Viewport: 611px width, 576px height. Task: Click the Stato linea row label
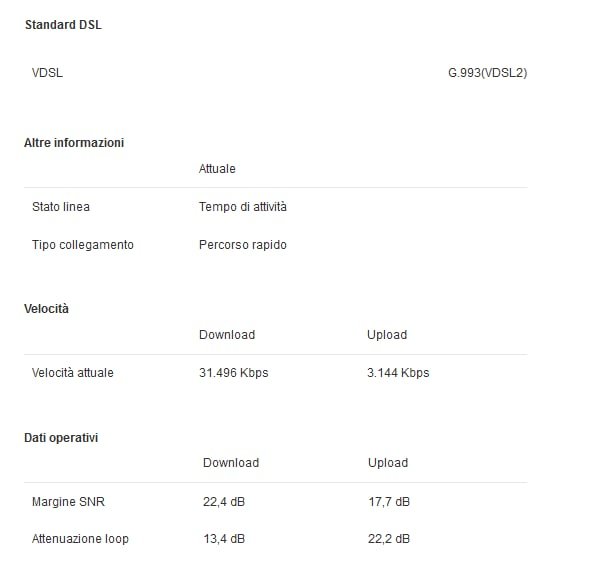pos(61,207)
